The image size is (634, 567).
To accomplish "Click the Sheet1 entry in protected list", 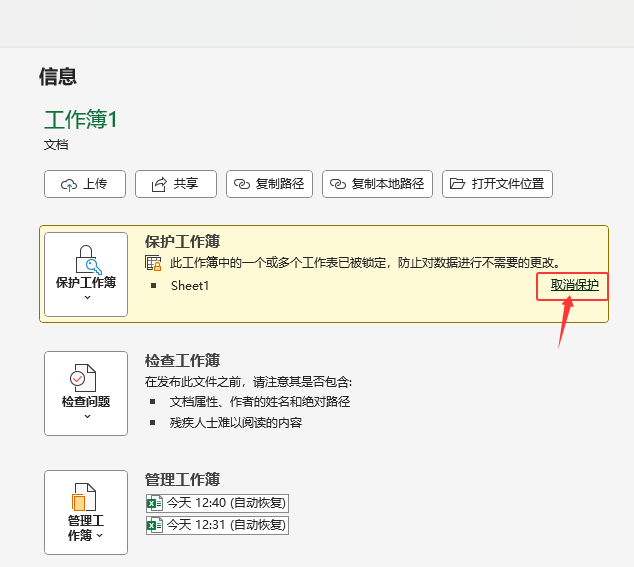I will tap(190, 286).
